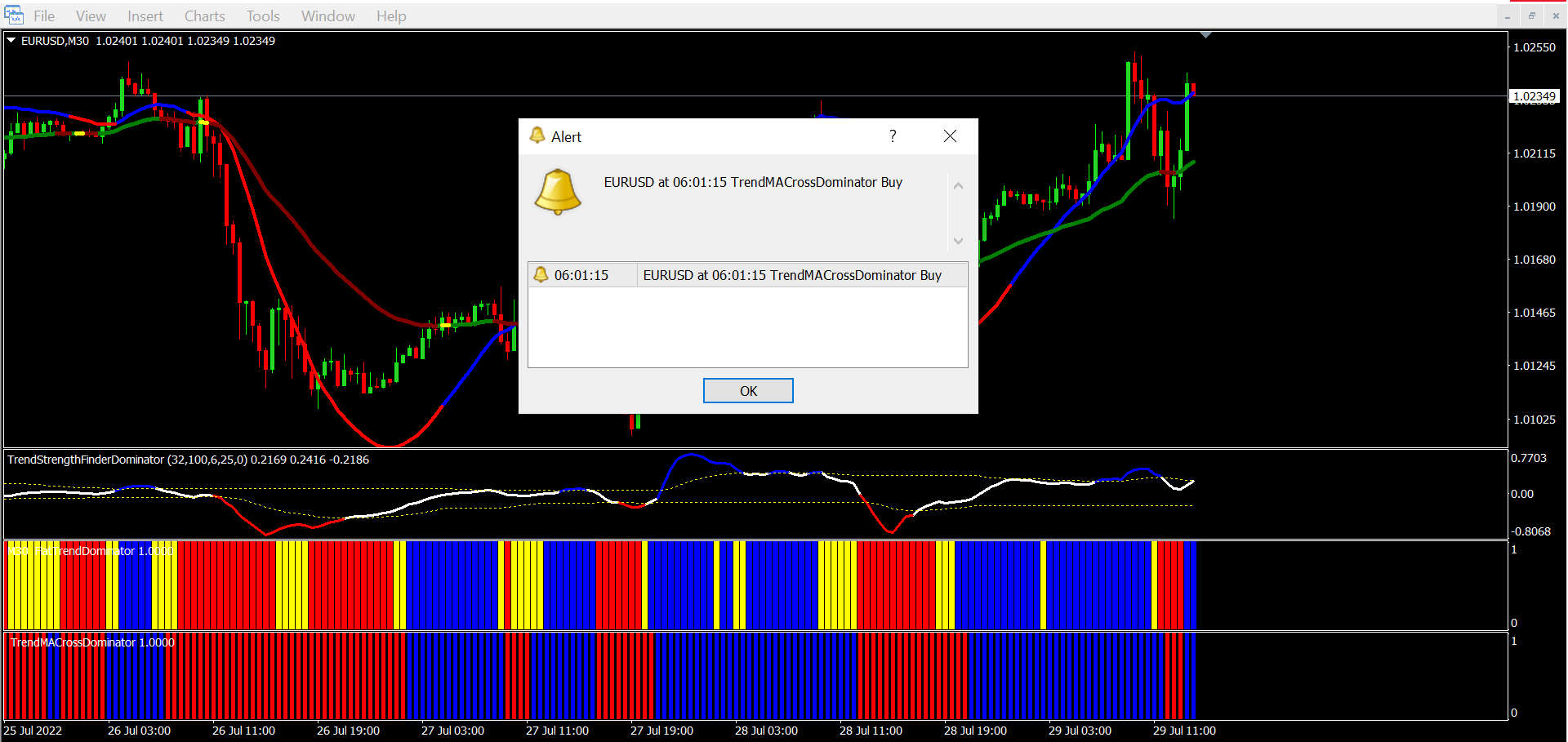The height and width of the screenshot is (742, 1568).
Task: Click the MetaTrader app icon in menu bar
Action: coord(14,16)
